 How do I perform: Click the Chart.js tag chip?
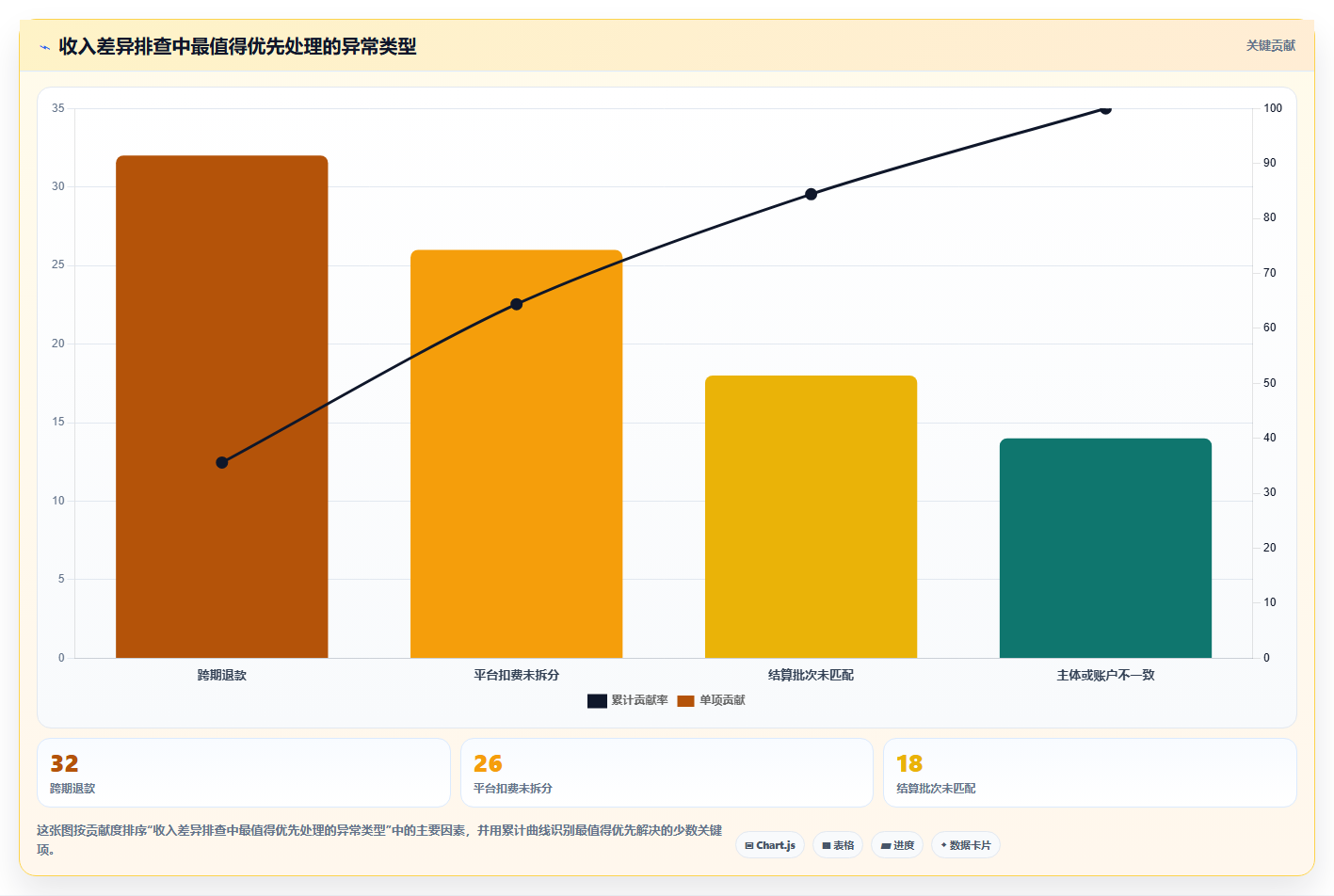pyautogui.click(x=770, y=845)
